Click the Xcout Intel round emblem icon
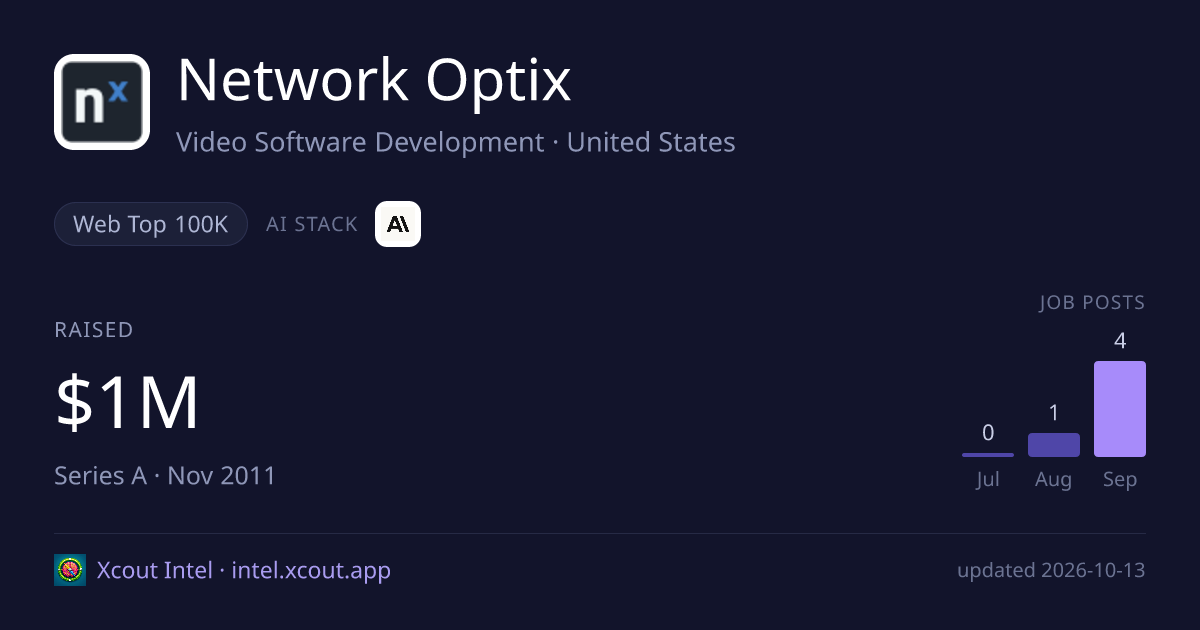 tap(70, 570)
